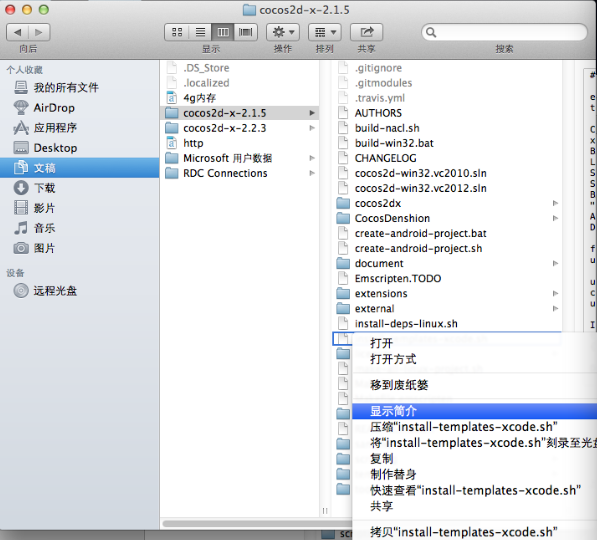Switch to list view

(200, 32)
